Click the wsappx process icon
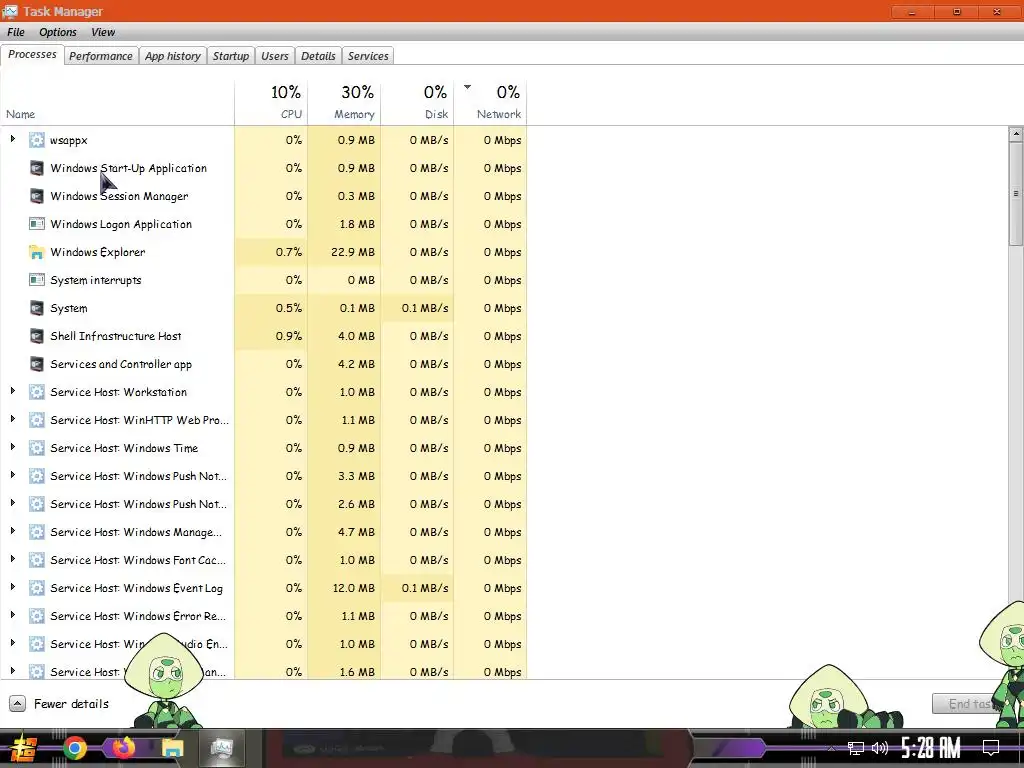1024x768 pixels. pyautogui.click(x=37, y=140)
